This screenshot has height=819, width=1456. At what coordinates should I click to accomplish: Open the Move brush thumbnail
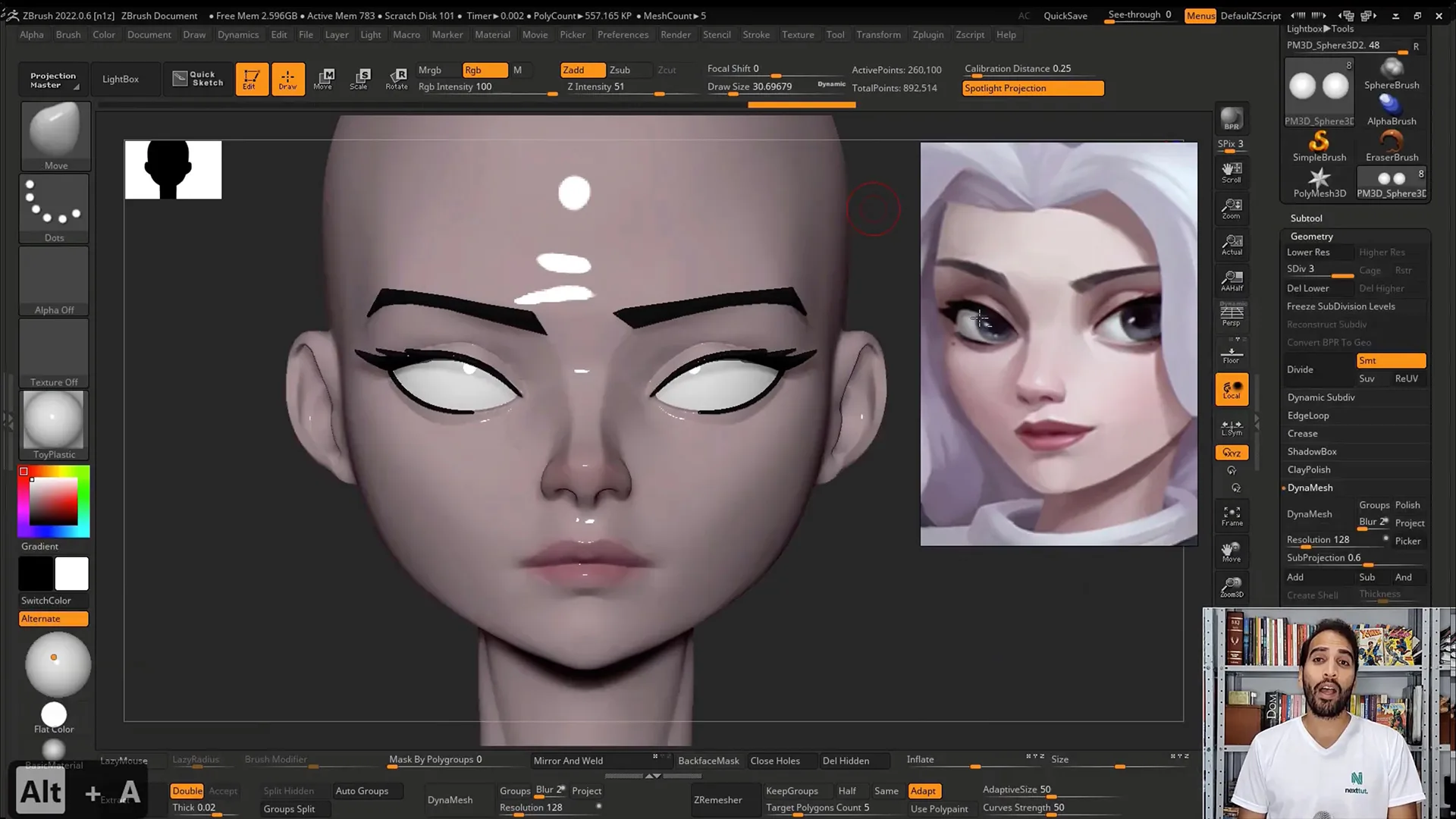(55, 136)
